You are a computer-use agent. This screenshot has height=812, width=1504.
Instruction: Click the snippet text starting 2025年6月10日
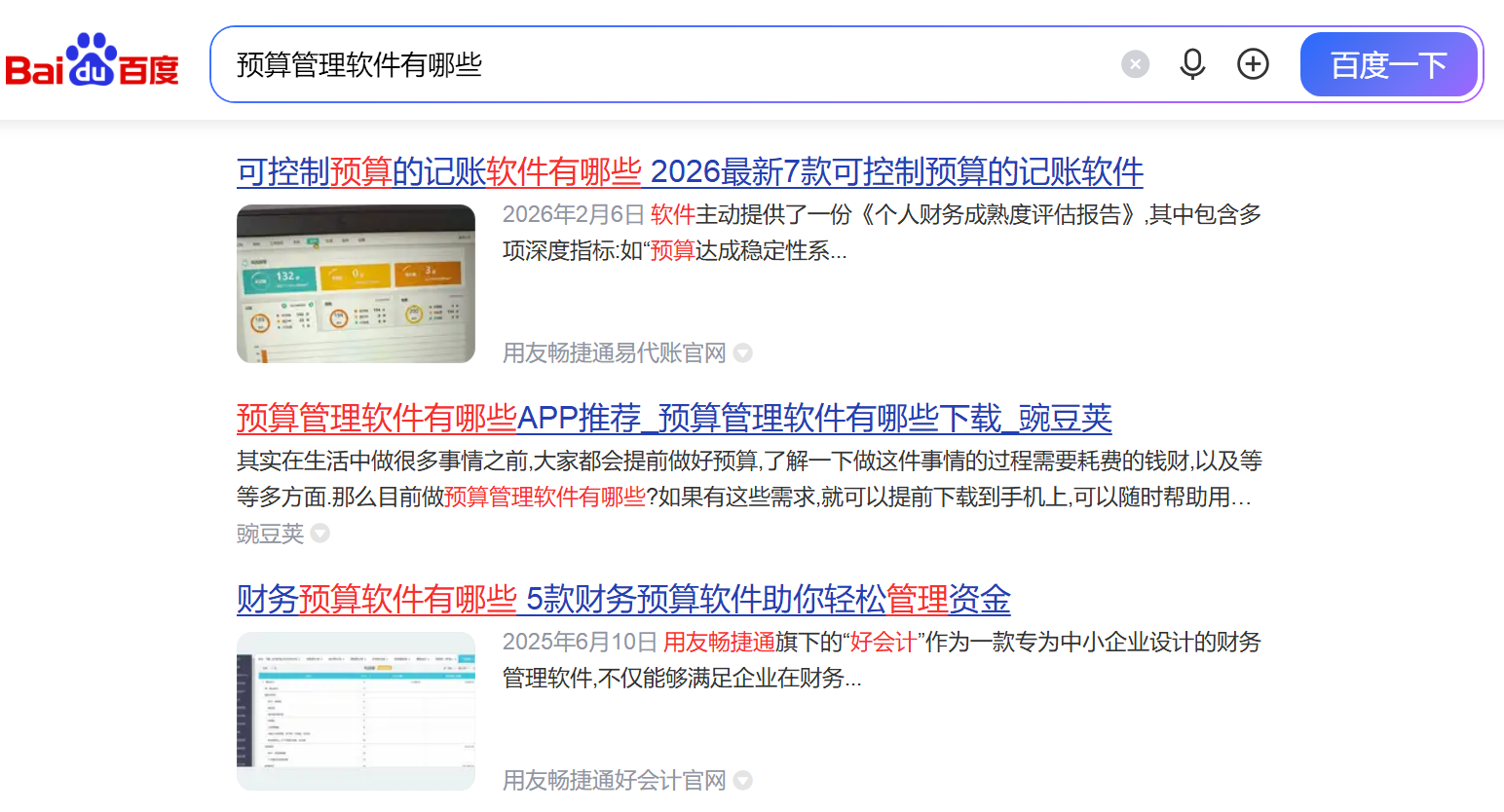pos(882,660)
